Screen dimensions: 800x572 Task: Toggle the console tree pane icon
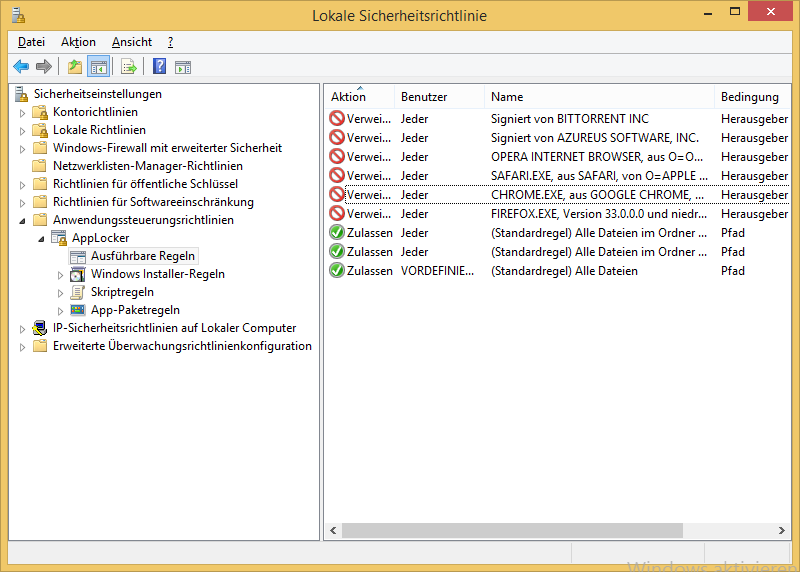click(98, 67)
